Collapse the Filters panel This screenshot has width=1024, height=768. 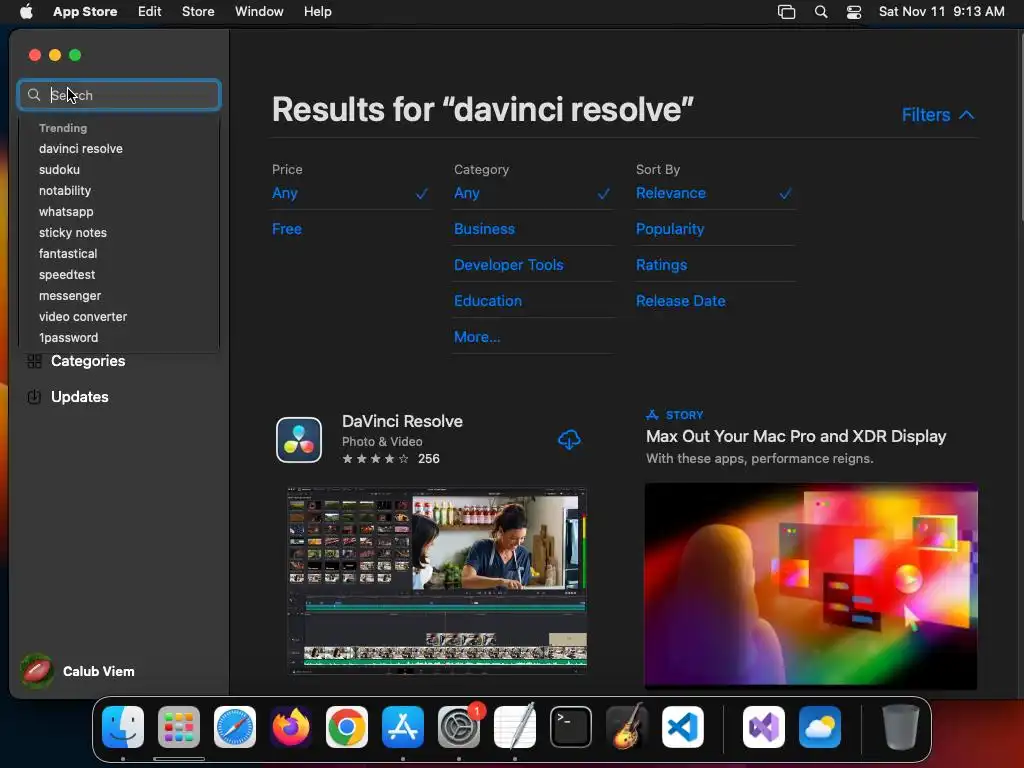pyautogui.click(x=938, y=115)
